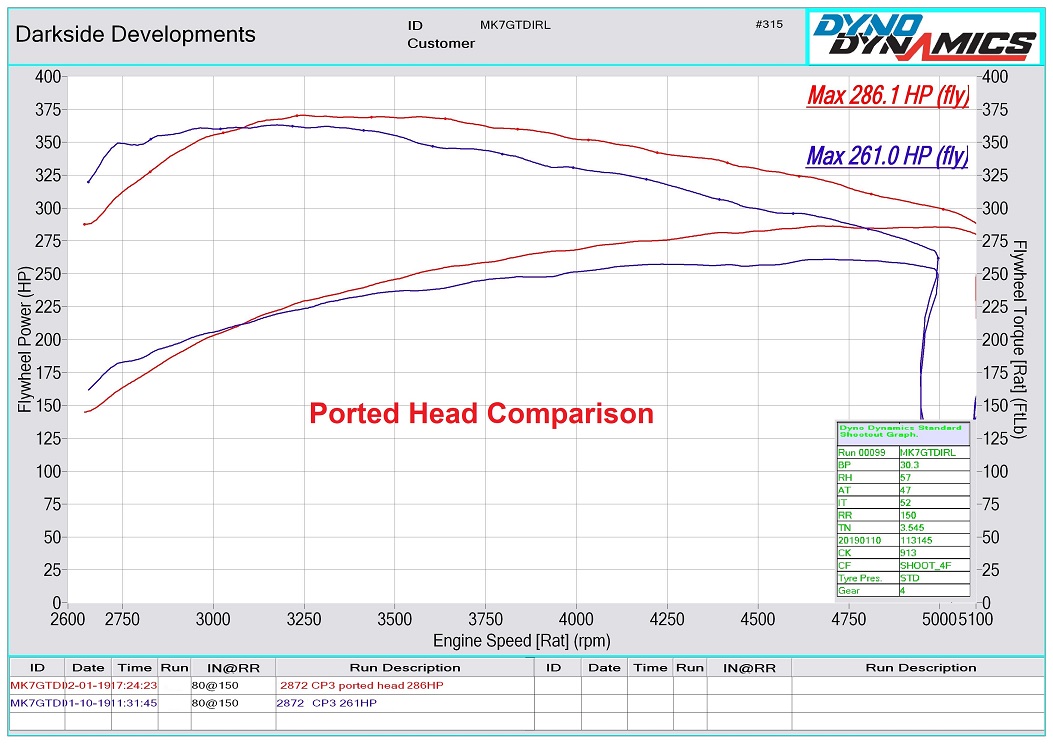Click the MK7GTDIRL ID in the header
Viewport: 1053px width, 744px height.
(515, 25)
